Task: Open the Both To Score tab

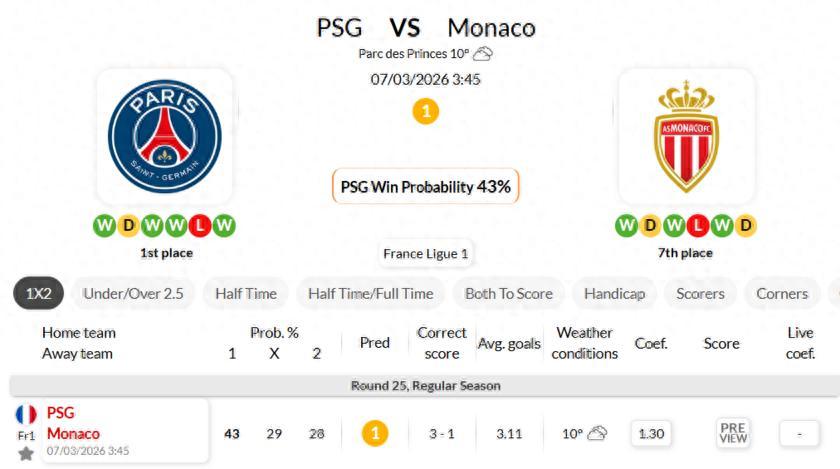Action: (x=509, y=294)
